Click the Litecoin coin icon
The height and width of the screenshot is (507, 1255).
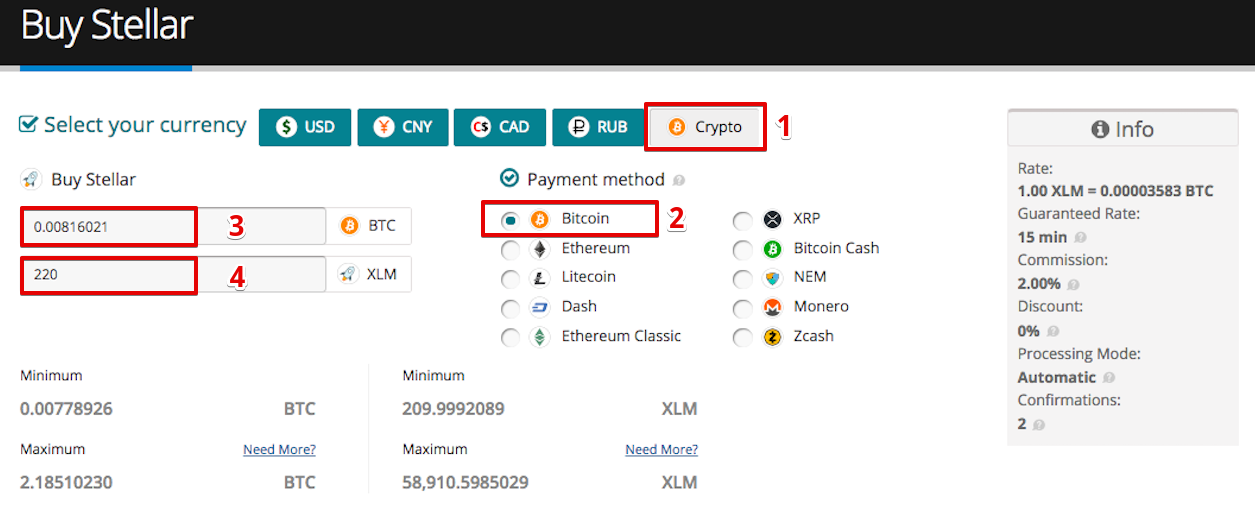(540, 278)
